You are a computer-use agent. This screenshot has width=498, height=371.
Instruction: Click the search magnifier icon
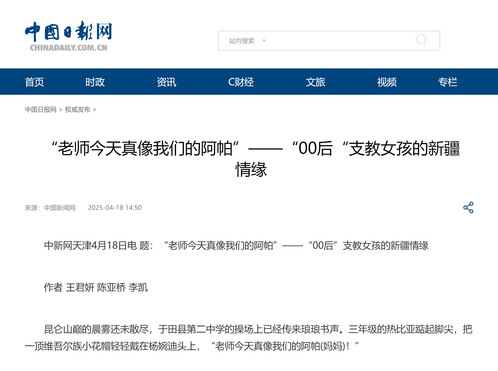pyautogui.click(x=421, y=40)
